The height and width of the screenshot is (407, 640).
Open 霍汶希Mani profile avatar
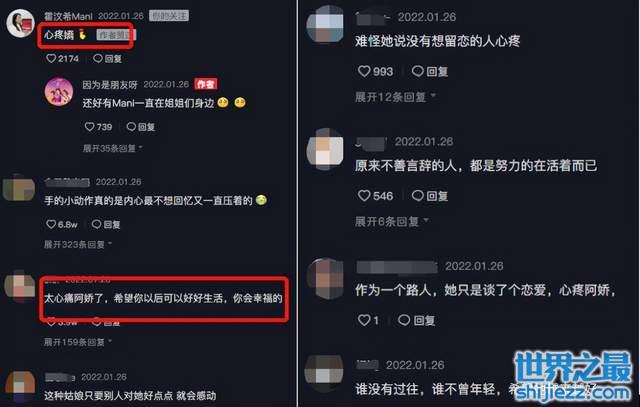pos(20,23)
